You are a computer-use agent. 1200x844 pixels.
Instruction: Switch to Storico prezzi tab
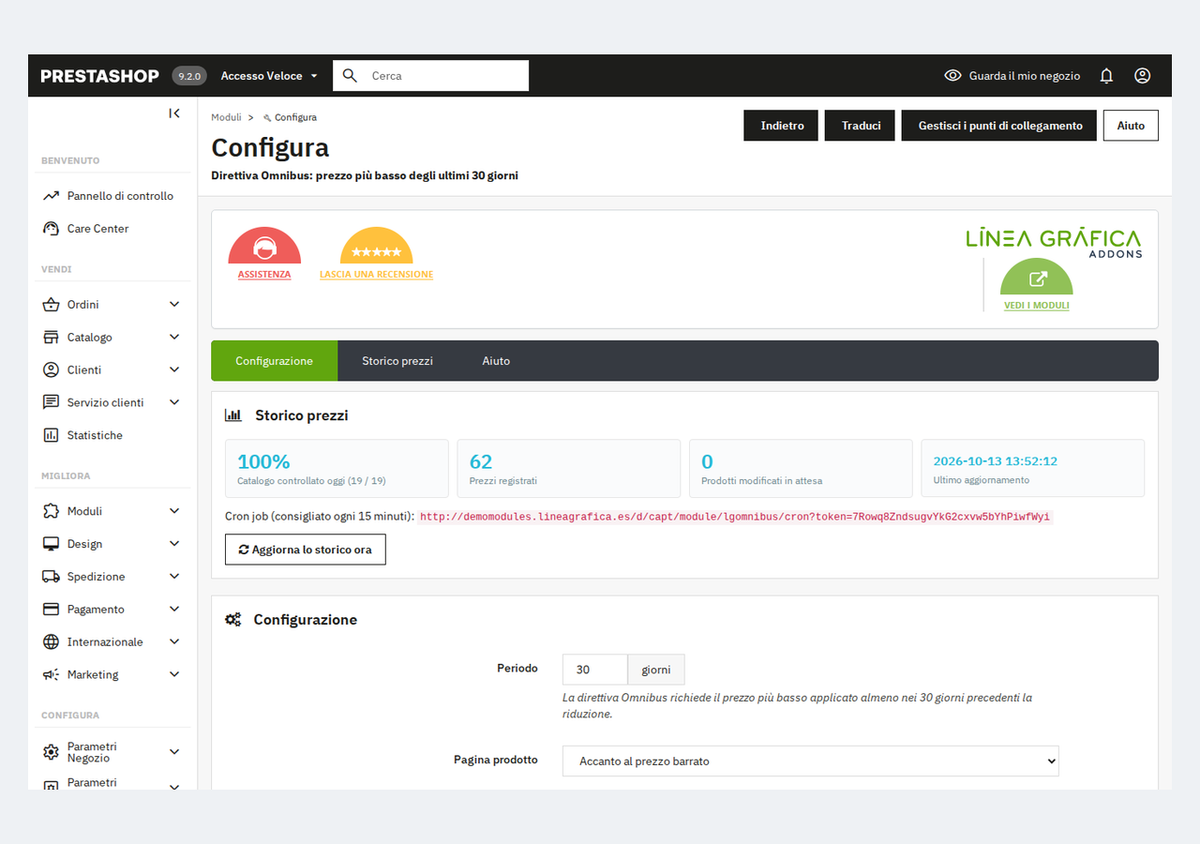point(397,361)
